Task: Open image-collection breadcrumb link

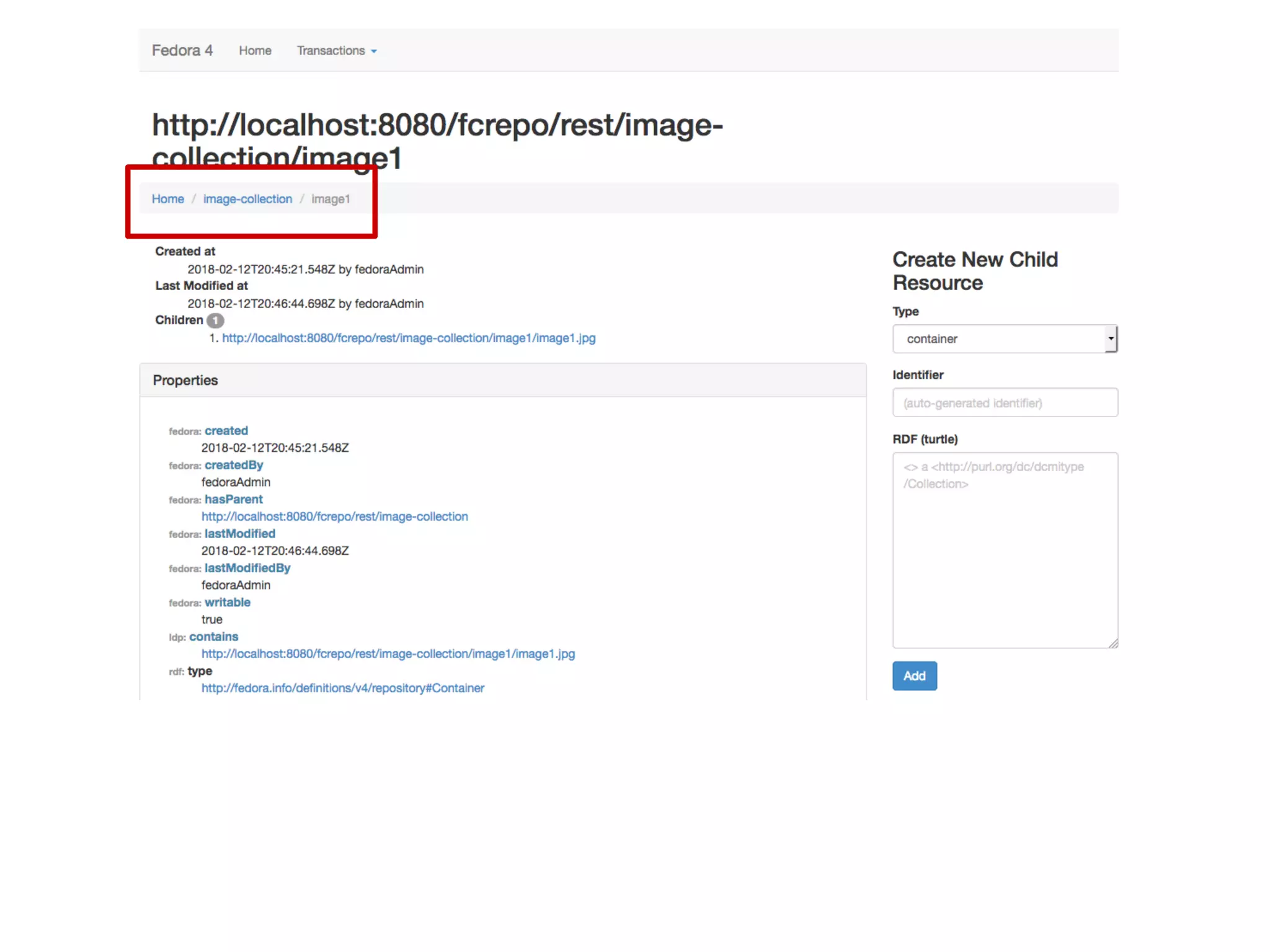Action: click(x=247, y=199)
